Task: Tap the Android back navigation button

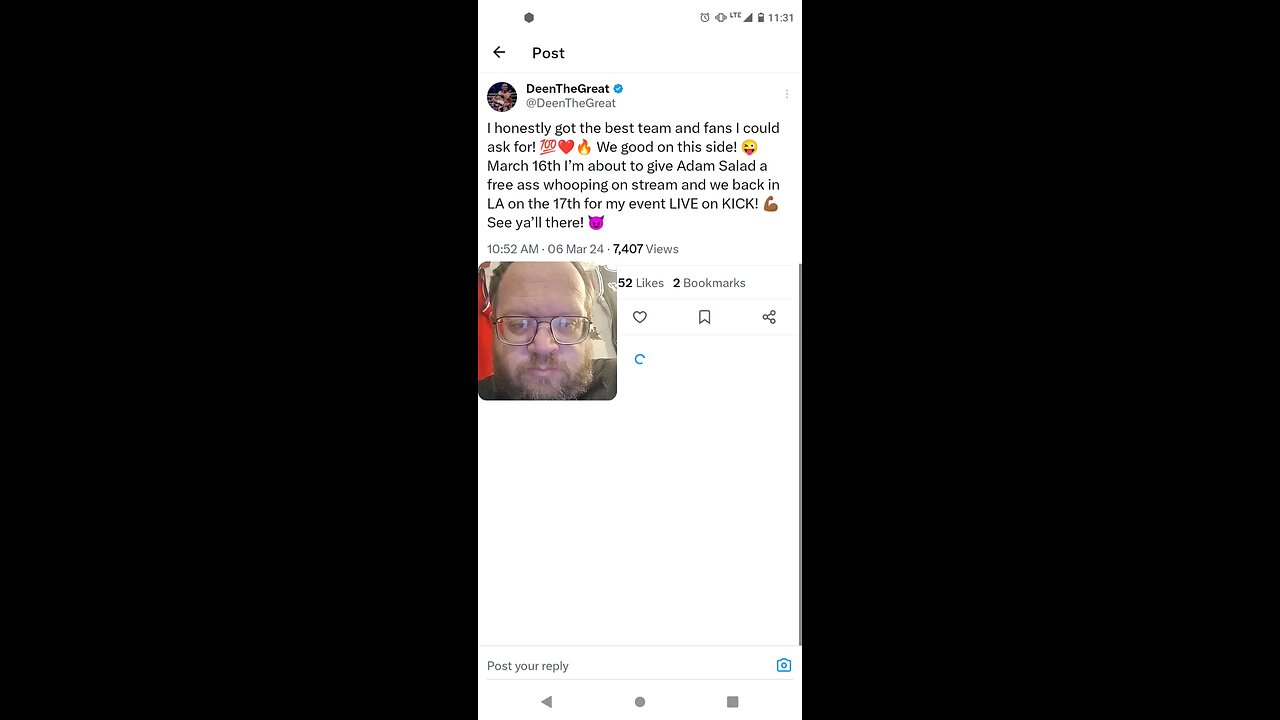Action: point(546,702)
